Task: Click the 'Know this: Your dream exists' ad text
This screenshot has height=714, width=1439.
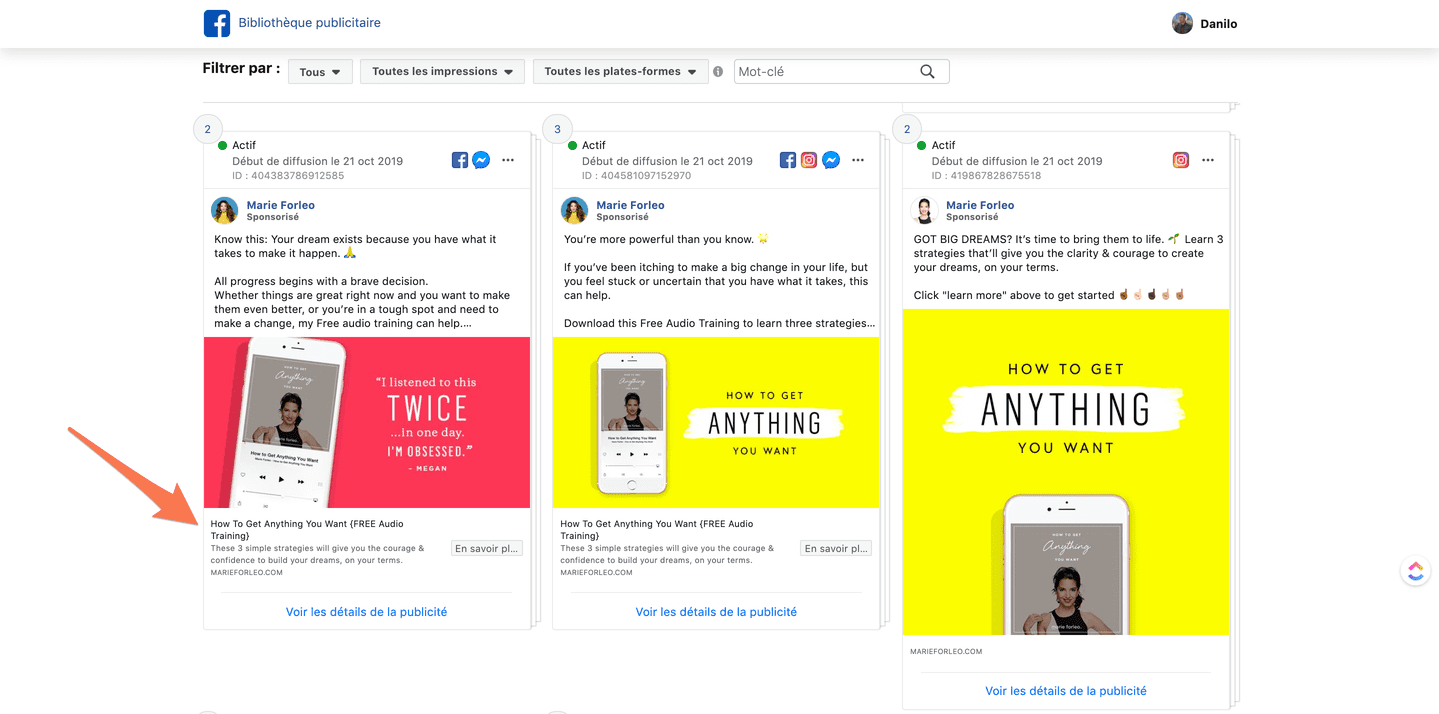Action: point(362,281)
